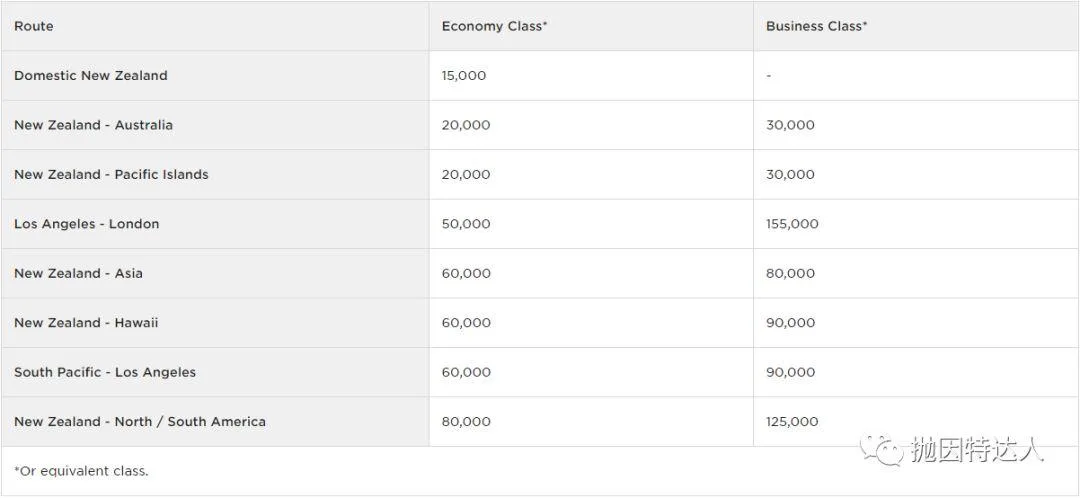The height and width of the screenshot is (498, 1080).
Task: Click the 15,000 economy fare for Domestic
Action: point(464,75)
